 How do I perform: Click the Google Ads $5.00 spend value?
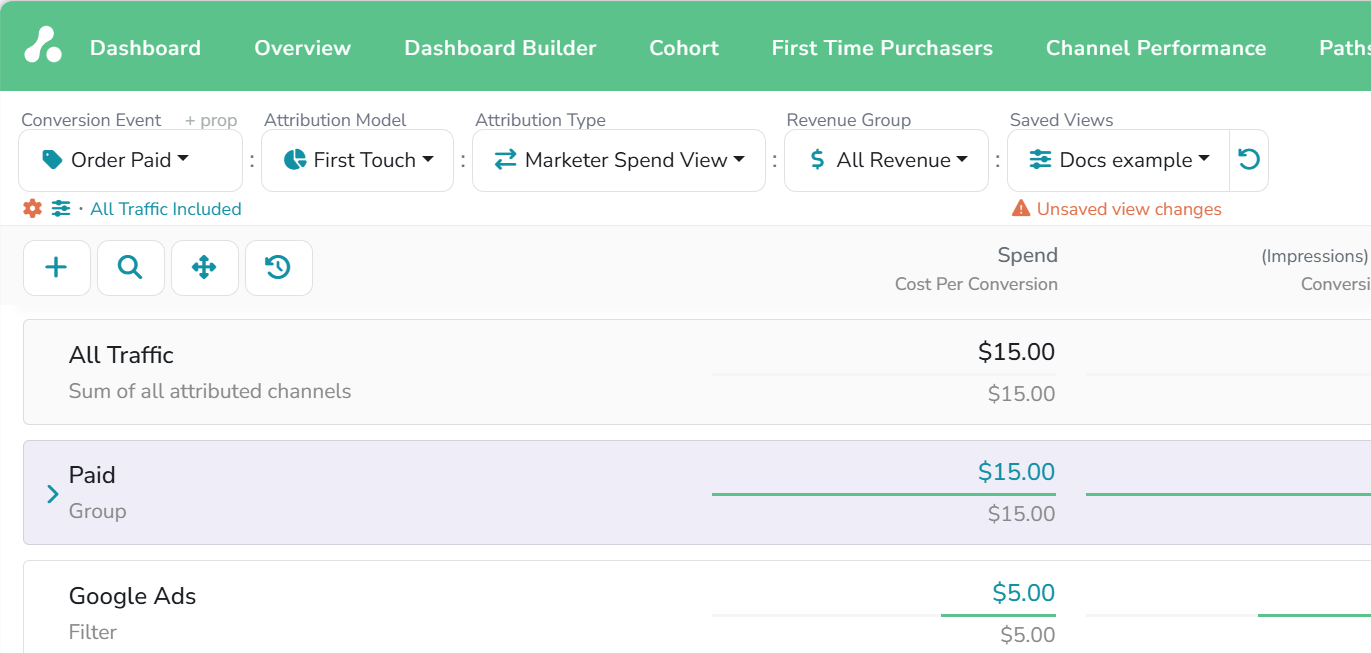tap(1024, 593)
